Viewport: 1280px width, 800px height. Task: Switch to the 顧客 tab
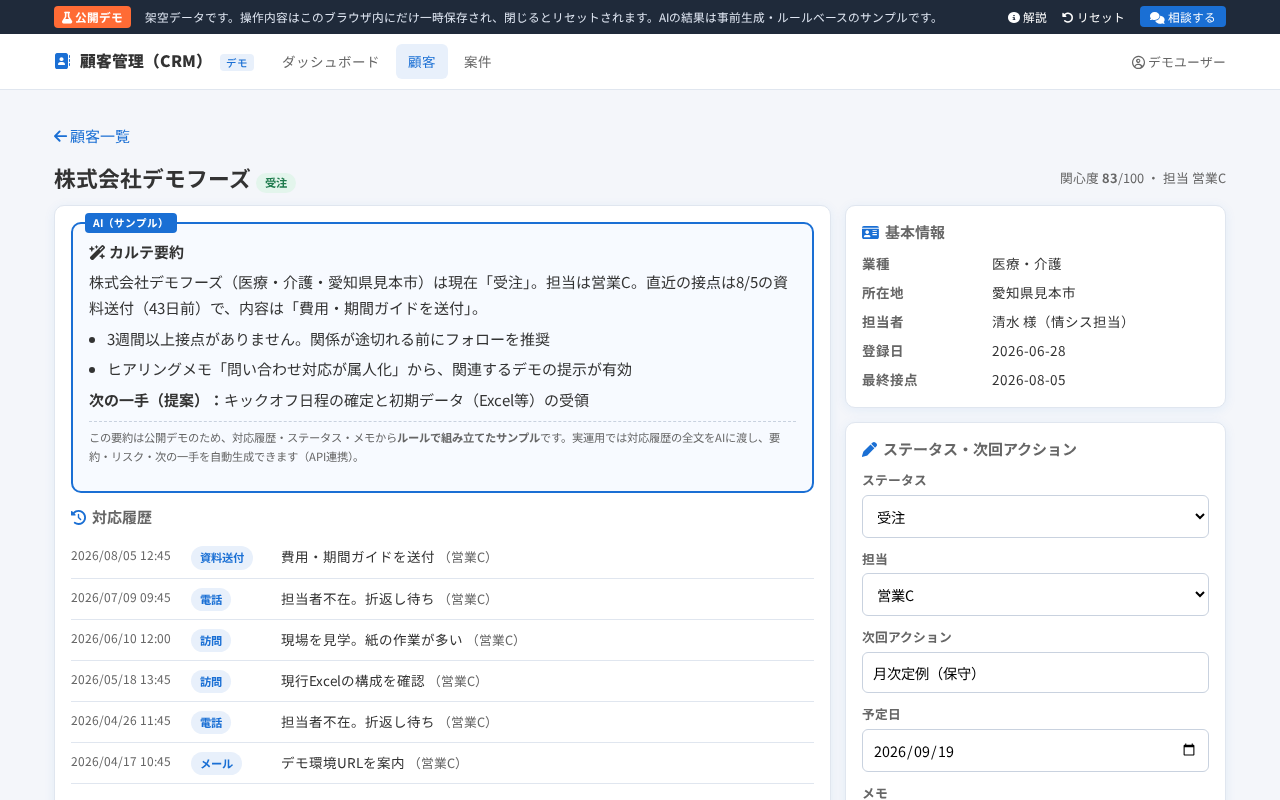click(x=422, y=62)
